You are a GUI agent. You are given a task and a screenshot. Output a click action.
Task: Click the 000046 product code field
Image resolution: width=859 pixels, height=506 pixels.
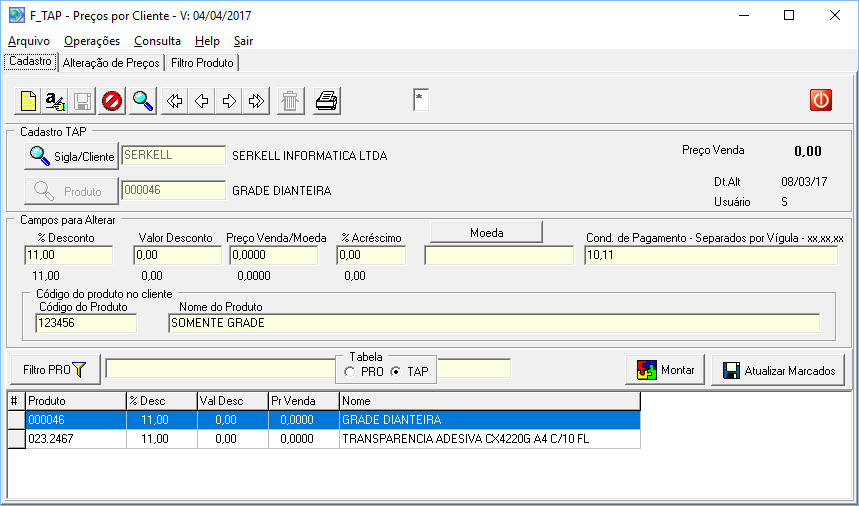click(x=173, y=191)
